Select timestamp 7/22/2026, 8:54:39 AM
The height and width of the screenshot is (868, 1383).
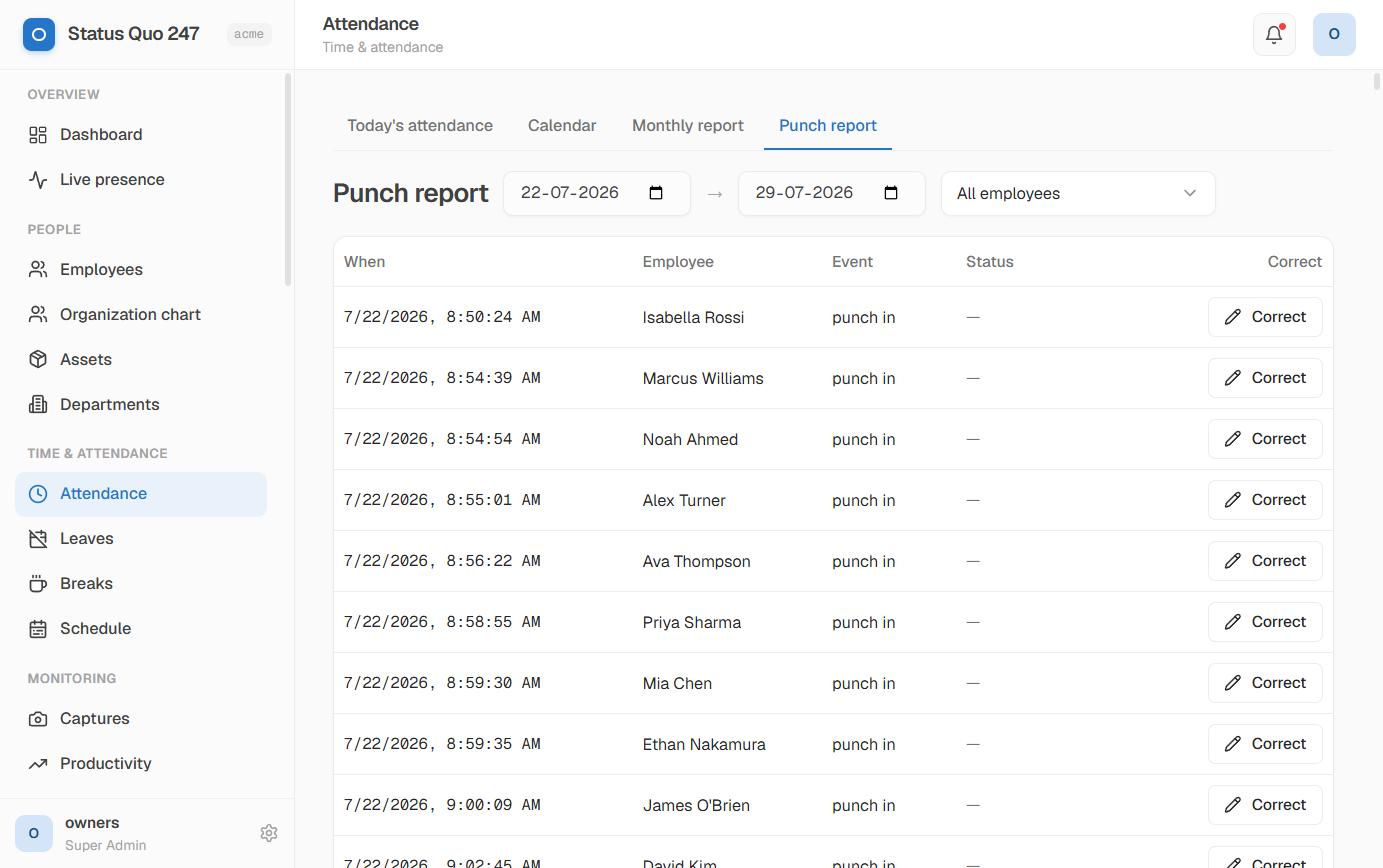click(x=442, y=378)
